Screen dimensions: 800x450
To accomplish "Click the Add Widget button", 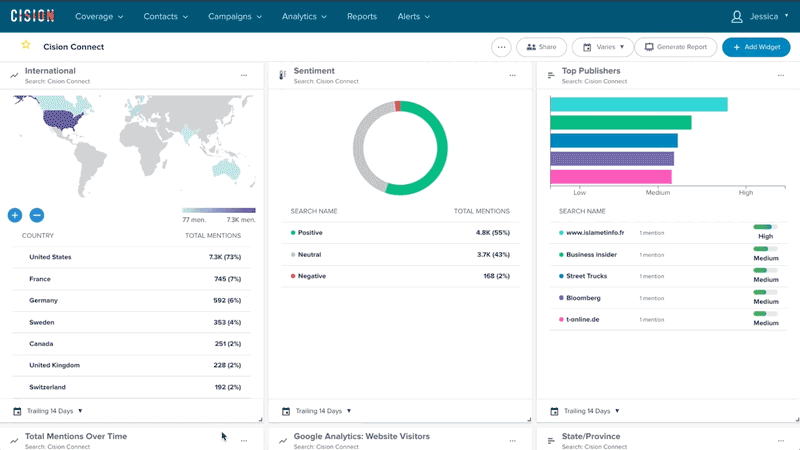I will tap(756, 47).
